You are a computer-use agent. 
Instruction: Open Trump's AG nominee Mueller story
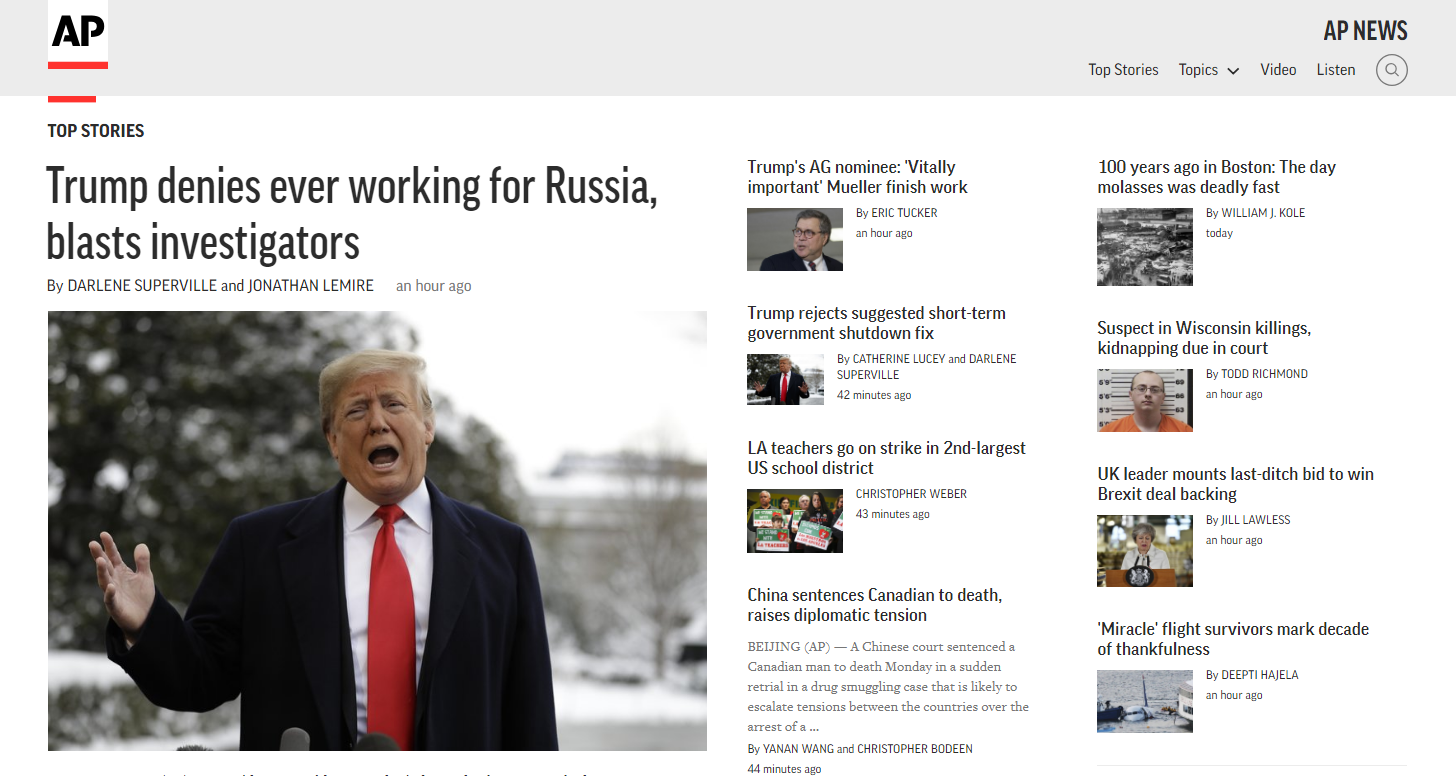[857, 177]
